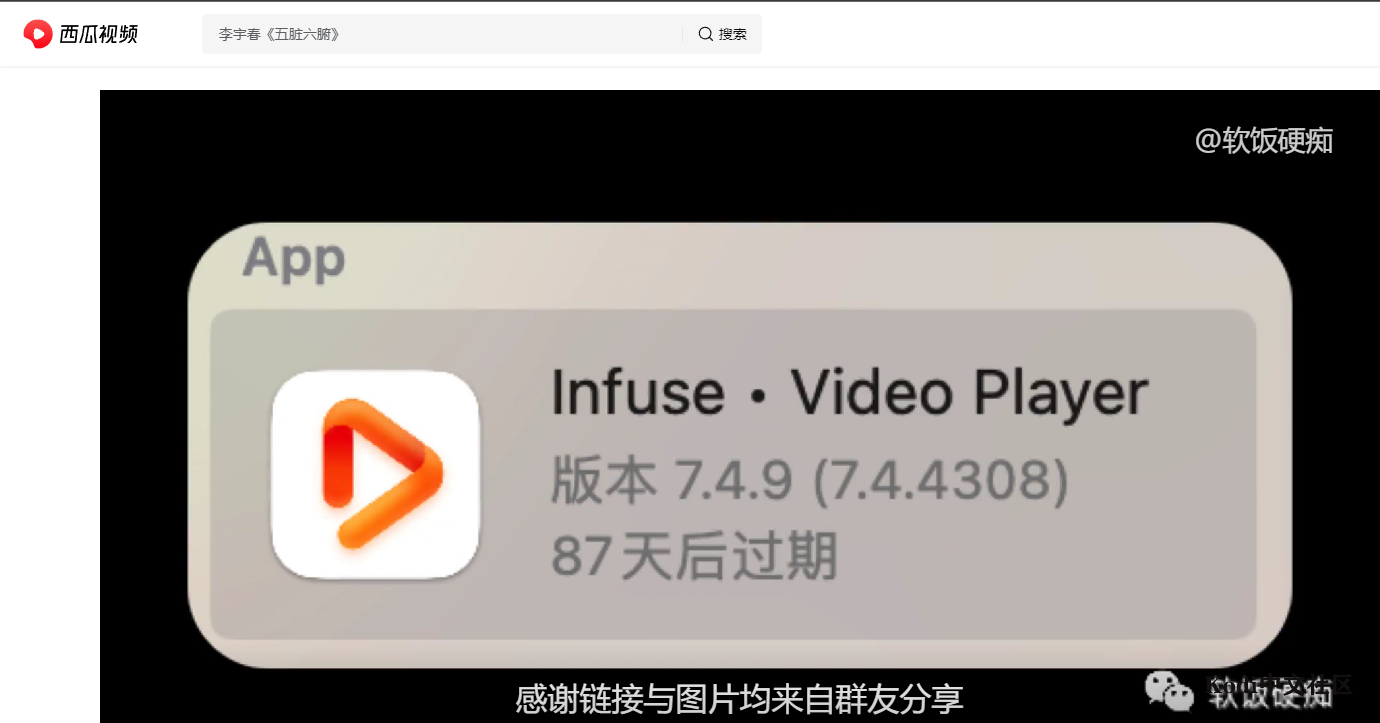
Task: Click the @软饭硬痴 watermark at top of video
Action: 1264,141
